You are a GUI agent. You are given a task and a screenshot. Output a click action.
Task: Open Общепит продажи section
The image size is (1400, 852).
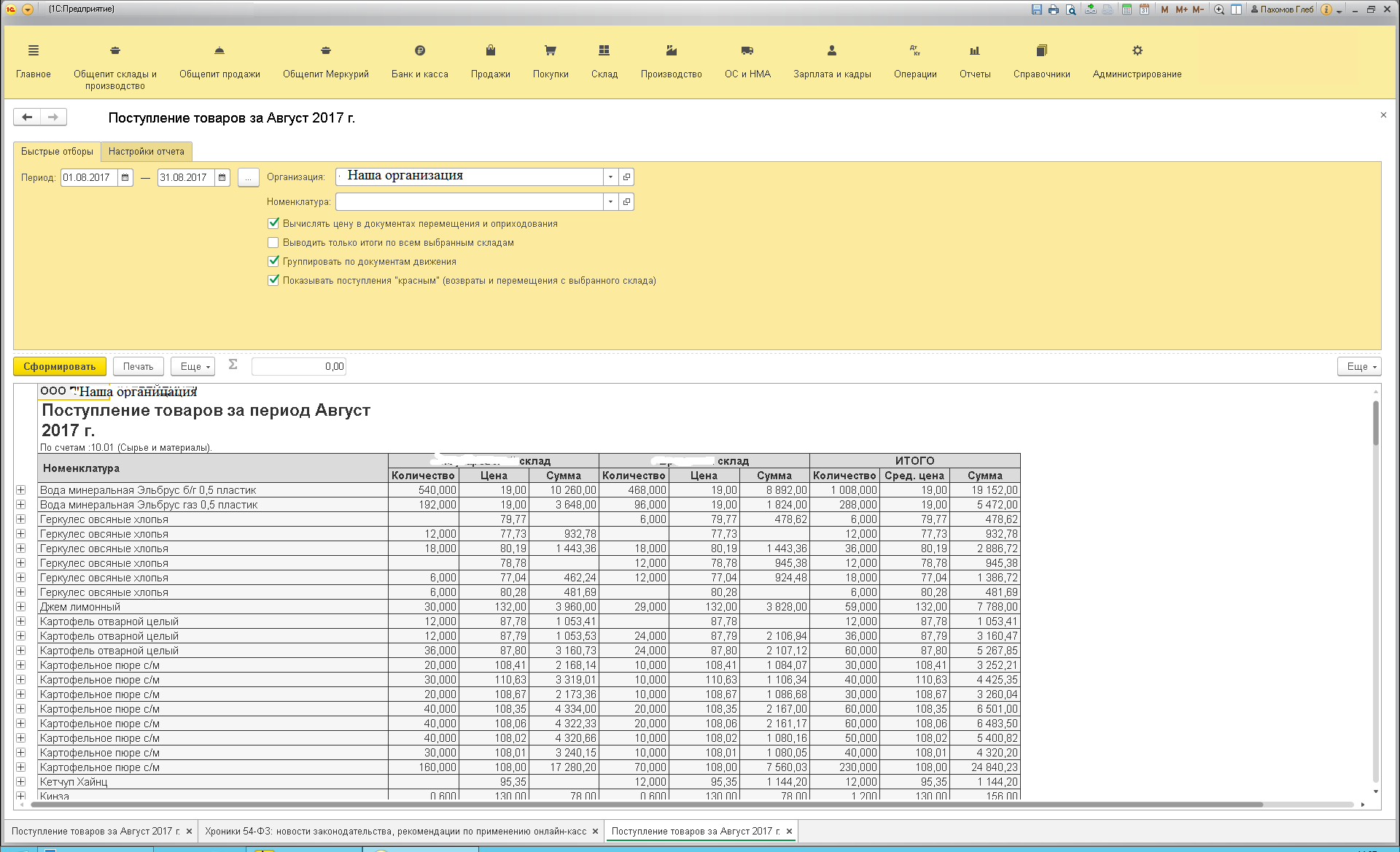point(219,61)
